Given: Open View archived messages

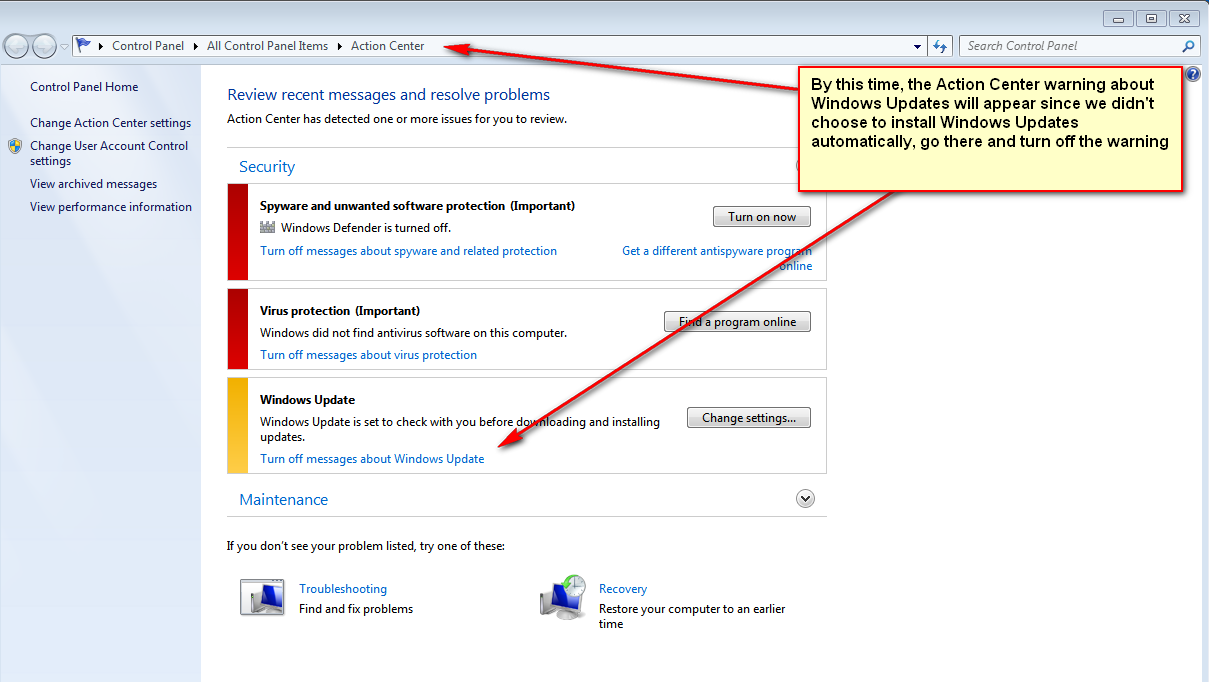Looking at the screenshot, I should click(93, 184).
